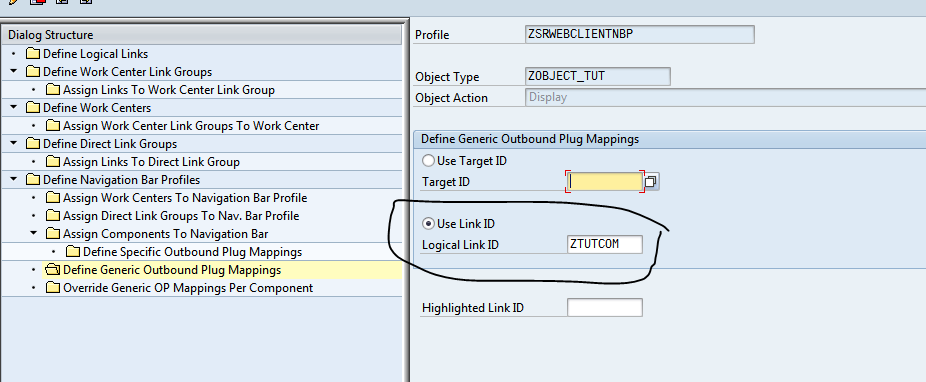This screenshot has width=926, height=382.
Task: Select the Use Target ID radio button
Action: coord(428,161)
